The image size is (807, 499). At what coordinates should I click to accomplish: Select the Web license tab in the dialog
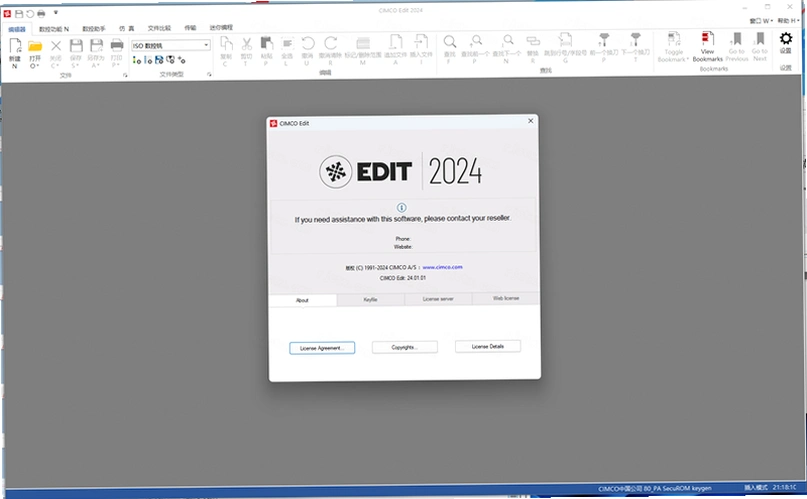click(506, 298)
